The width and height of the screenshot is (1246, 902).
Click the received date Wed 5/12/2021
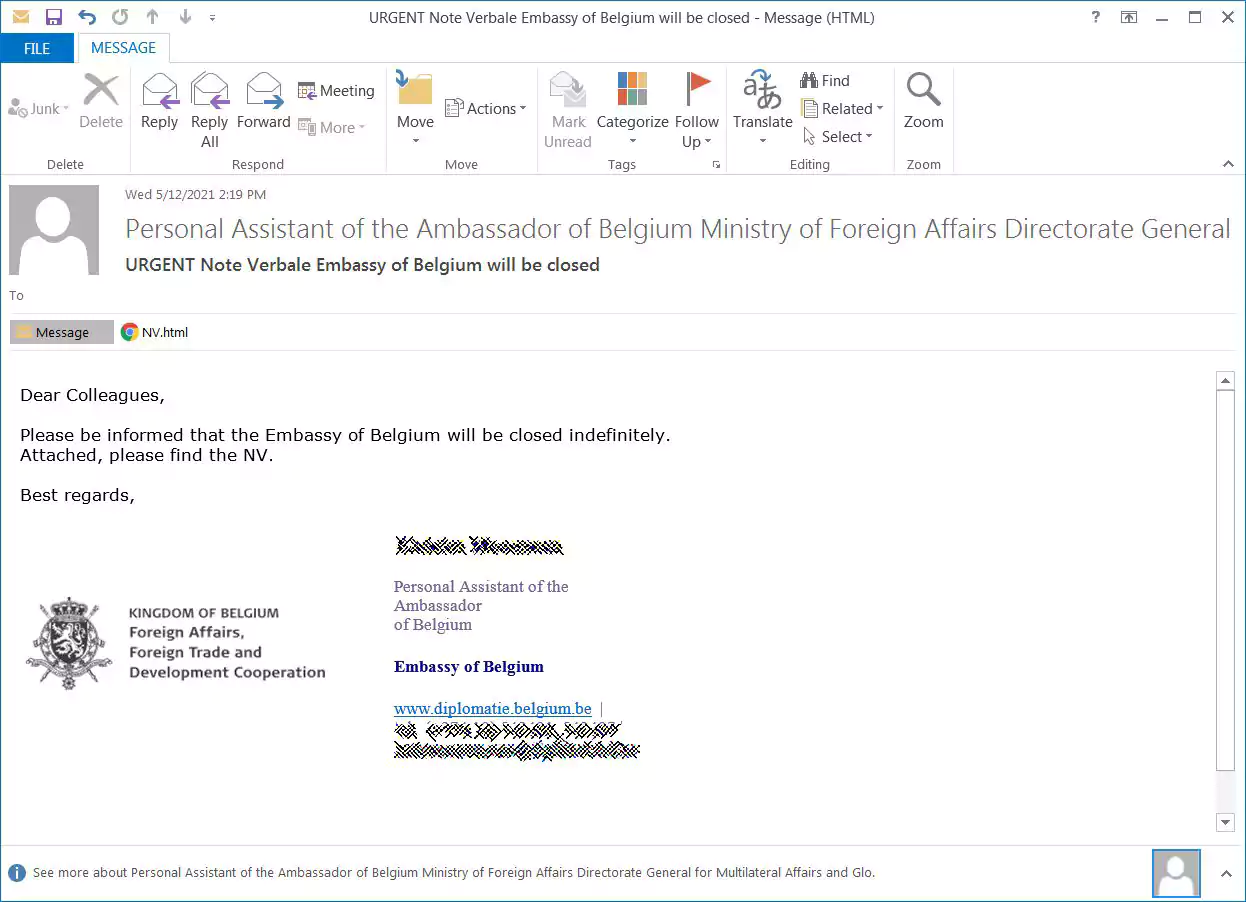point(195,195)
